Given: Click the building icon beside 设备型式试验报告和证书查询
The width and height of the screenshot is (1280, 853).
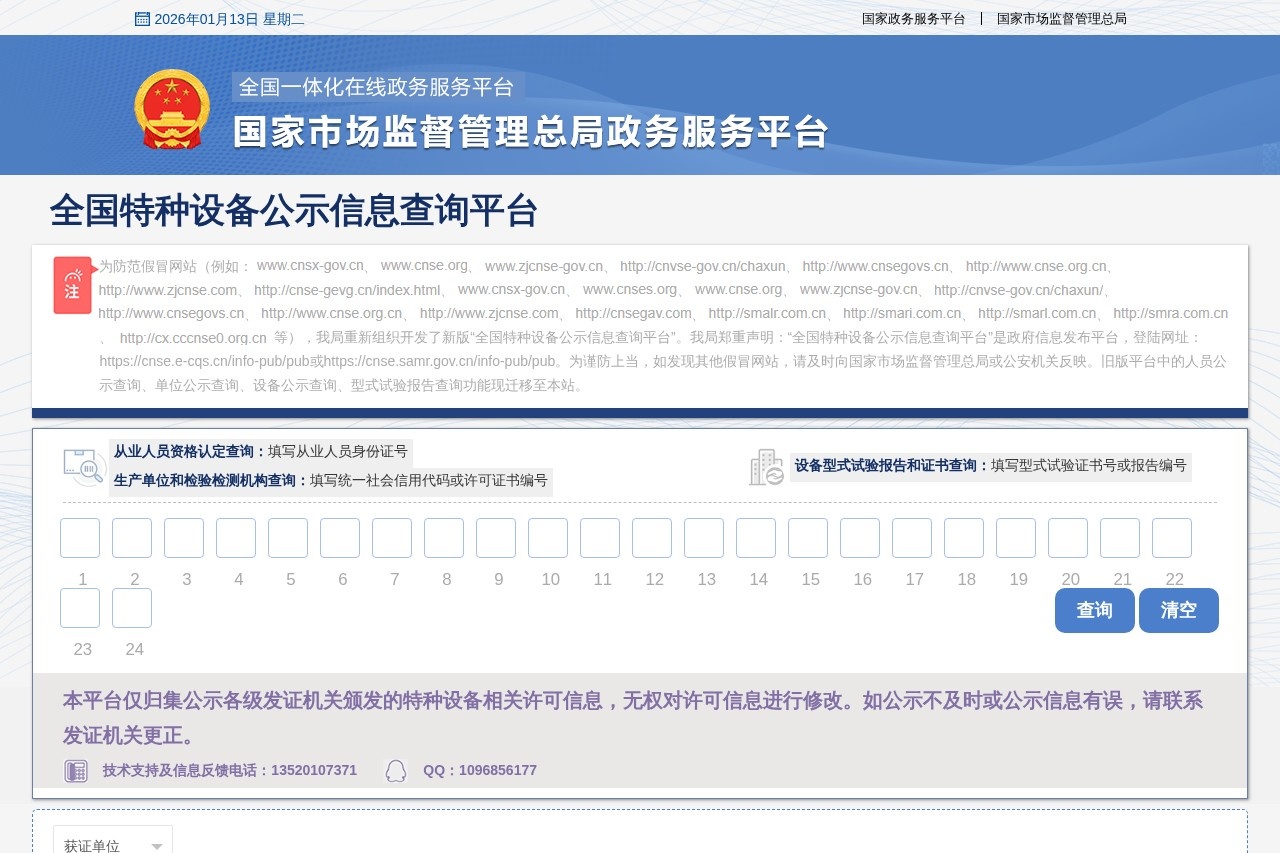Looking at the screenshot, I should (x=766, y=466).
